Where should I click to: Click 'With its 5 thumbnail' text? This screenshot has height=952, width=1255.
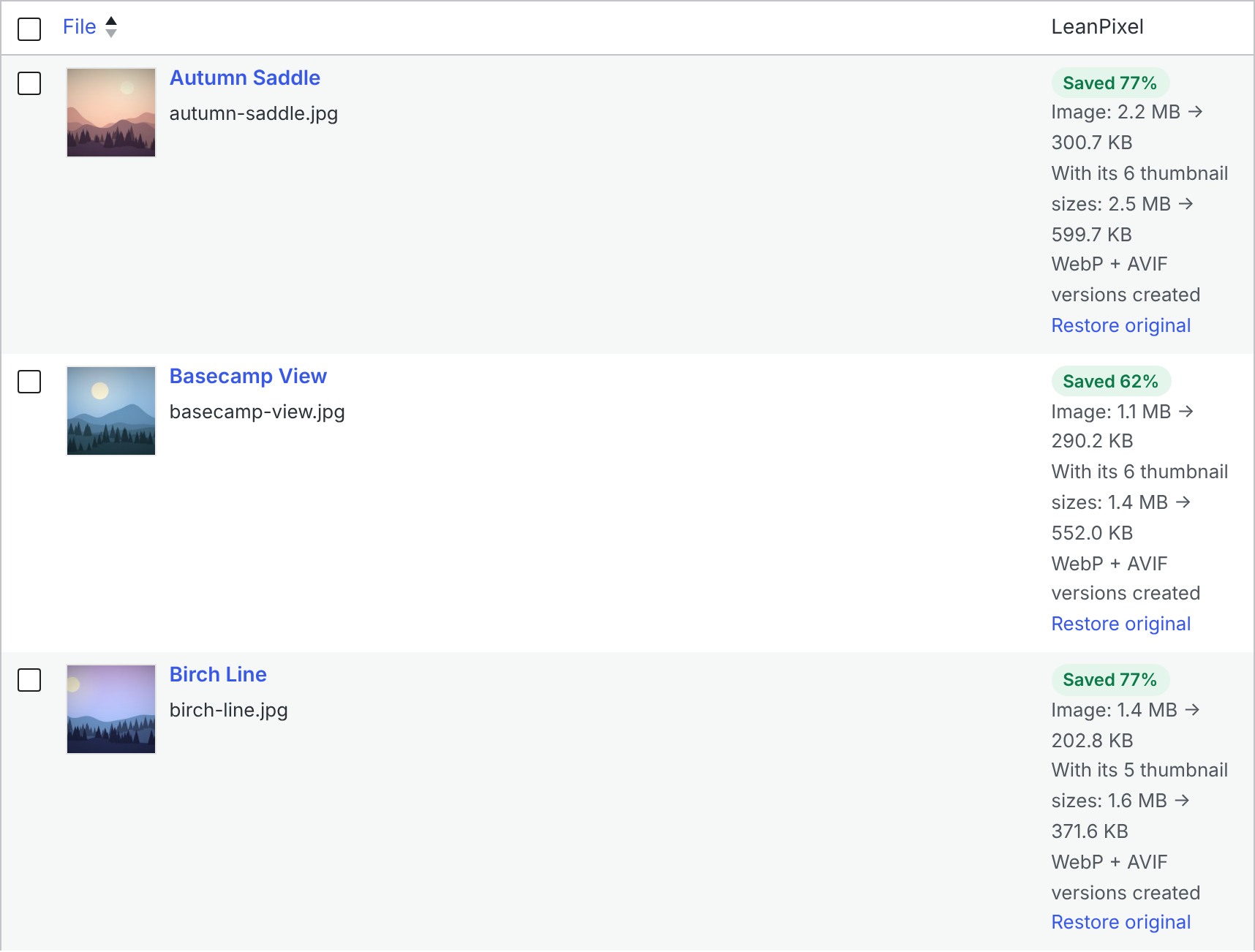coord(1139,770)
